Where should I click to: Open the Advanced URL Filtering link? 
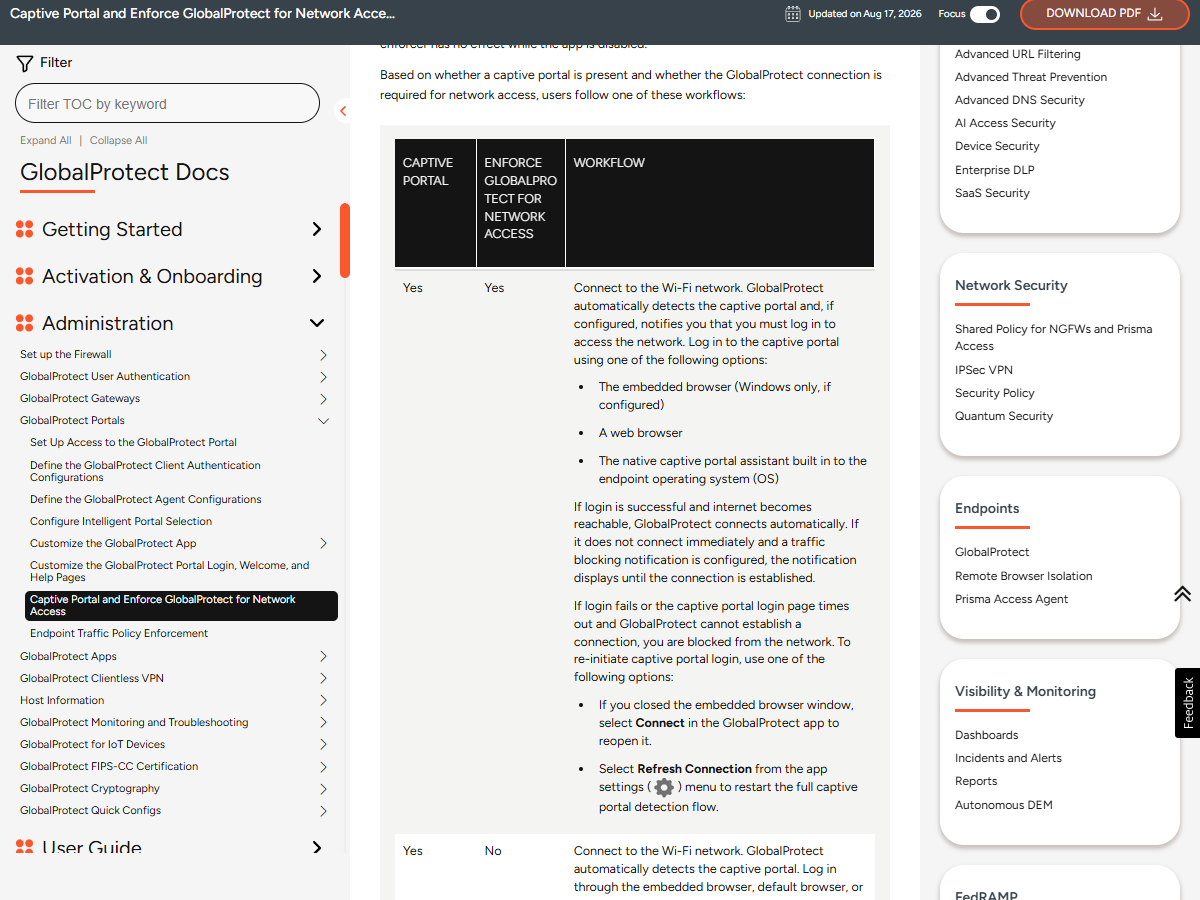(x=1018, y=54)
